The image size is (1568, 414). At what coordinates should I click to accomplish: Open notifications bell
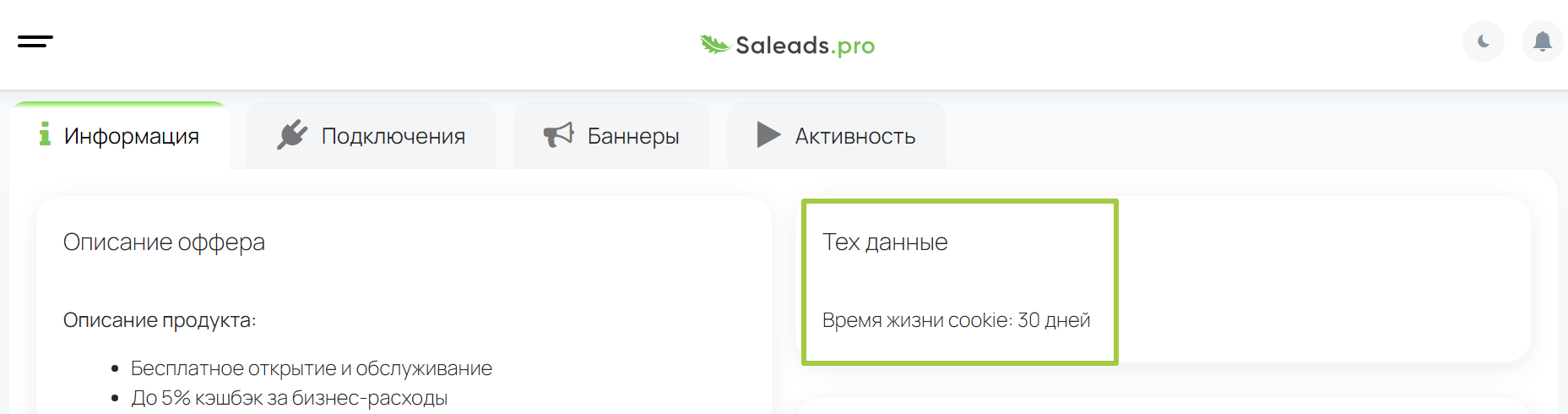[x=1542, y=41]
